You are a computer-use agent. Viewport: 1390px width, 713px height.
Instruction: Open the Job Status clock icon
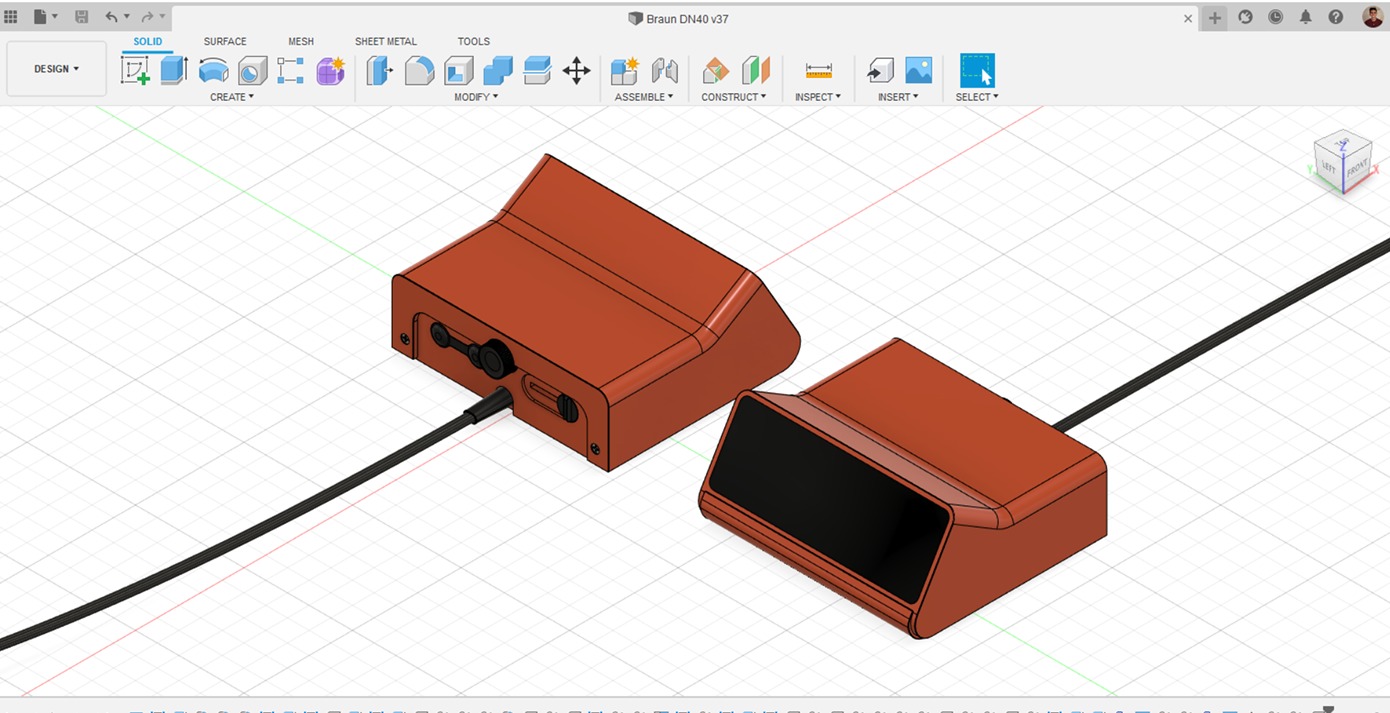tap(1276, 17)
